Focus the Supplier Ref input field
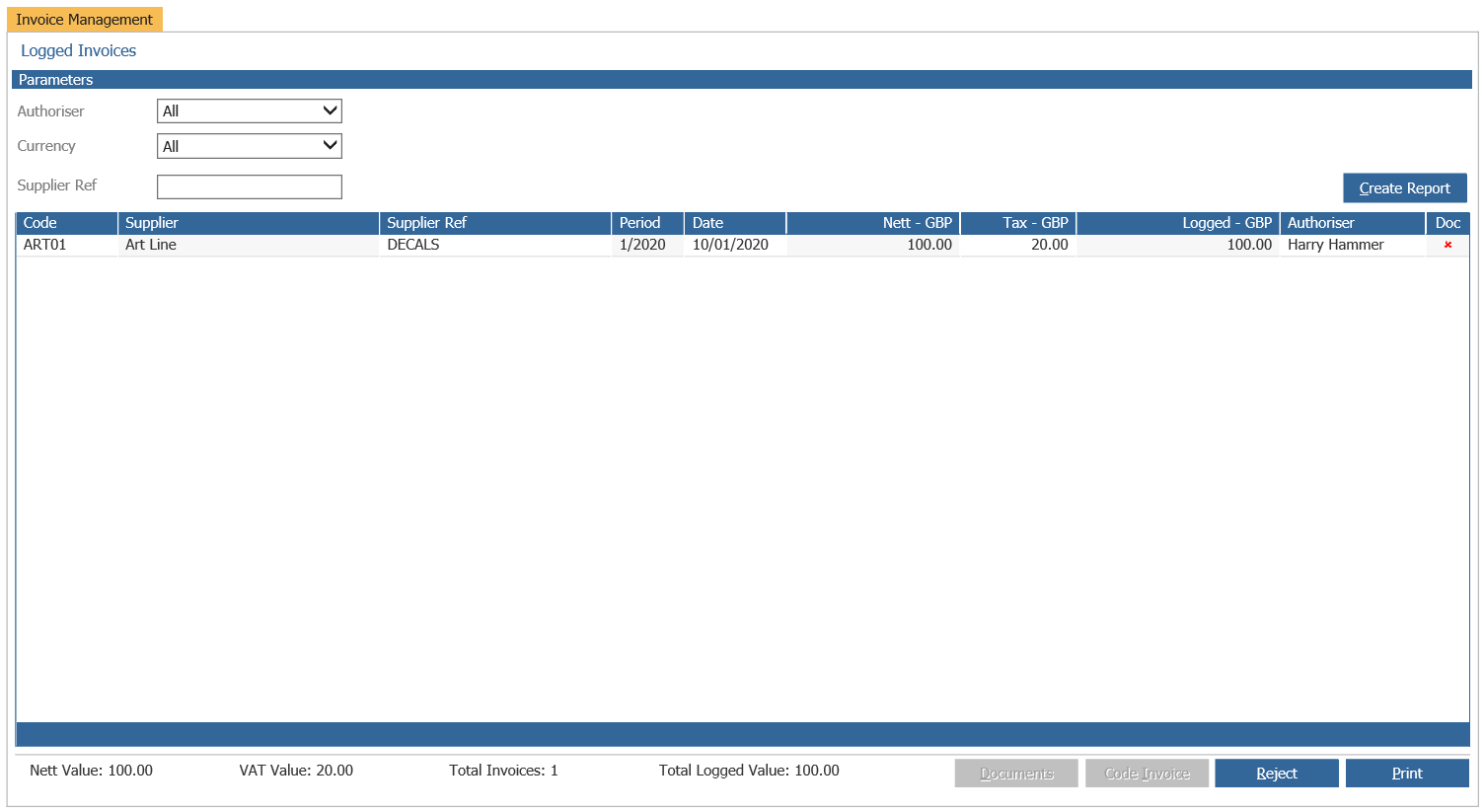This screenshot has width=1484, height=812. click(x=250, y=186)
